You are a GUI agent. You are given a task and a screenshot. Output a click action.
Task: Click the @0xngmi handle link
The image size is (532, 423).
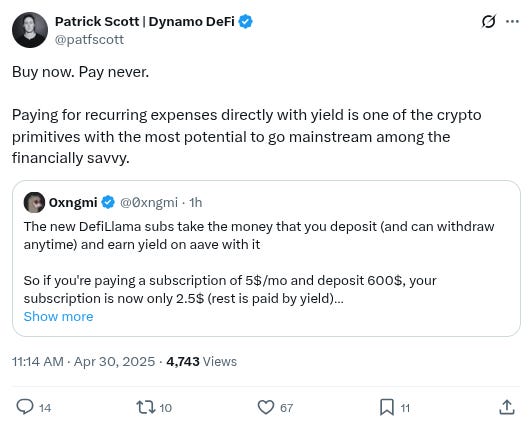pyautogui.click(x=149, y=203)
